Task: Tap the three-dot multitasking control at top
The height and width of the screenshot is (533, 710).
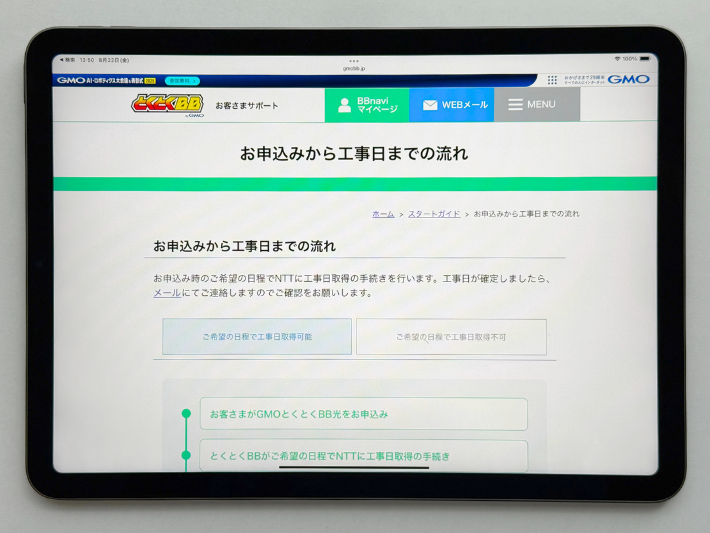Action: 354,61
